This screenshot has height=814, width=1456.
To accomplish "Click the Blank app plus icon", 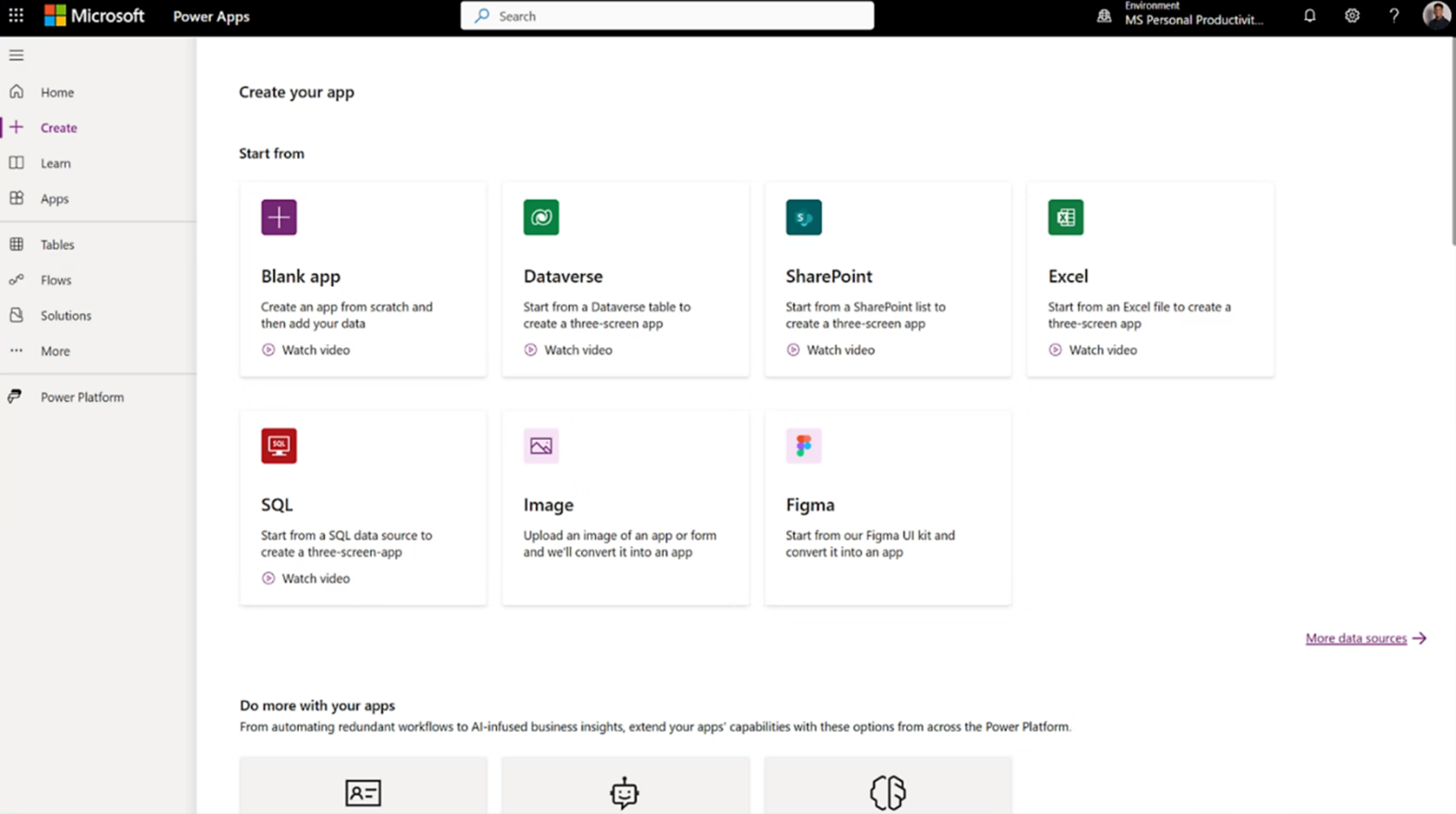I will (278, 217).
